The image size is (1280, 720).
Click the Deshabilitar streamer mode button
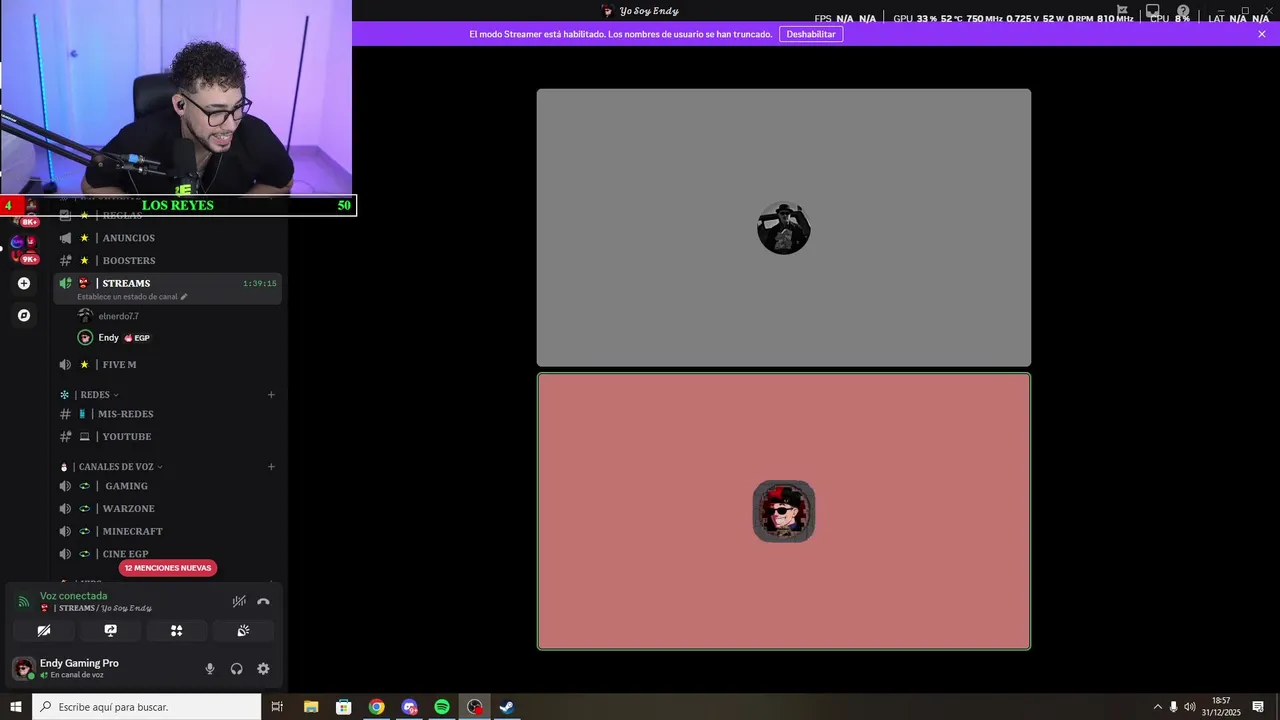pyautogui.click(x=811, y=34)
